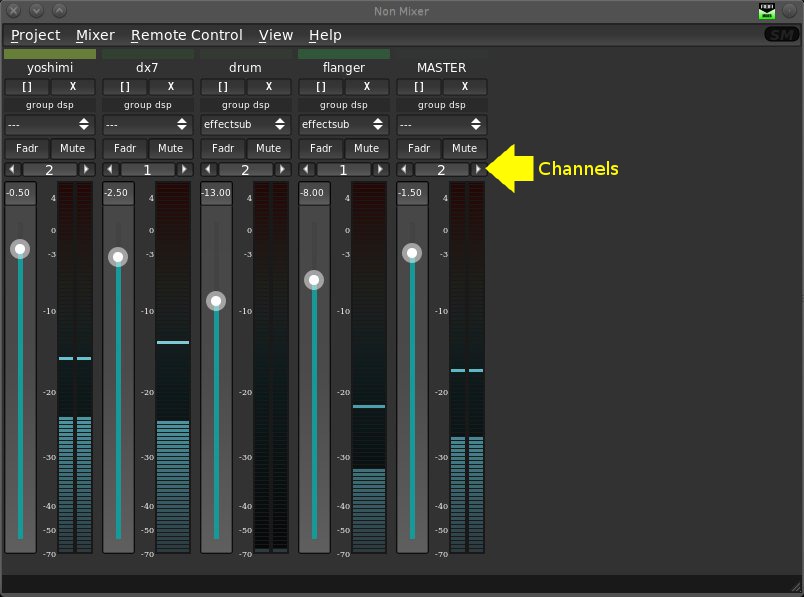Open the Mixer menu
This screenshot has width=804, height=597.
point(95,35)
